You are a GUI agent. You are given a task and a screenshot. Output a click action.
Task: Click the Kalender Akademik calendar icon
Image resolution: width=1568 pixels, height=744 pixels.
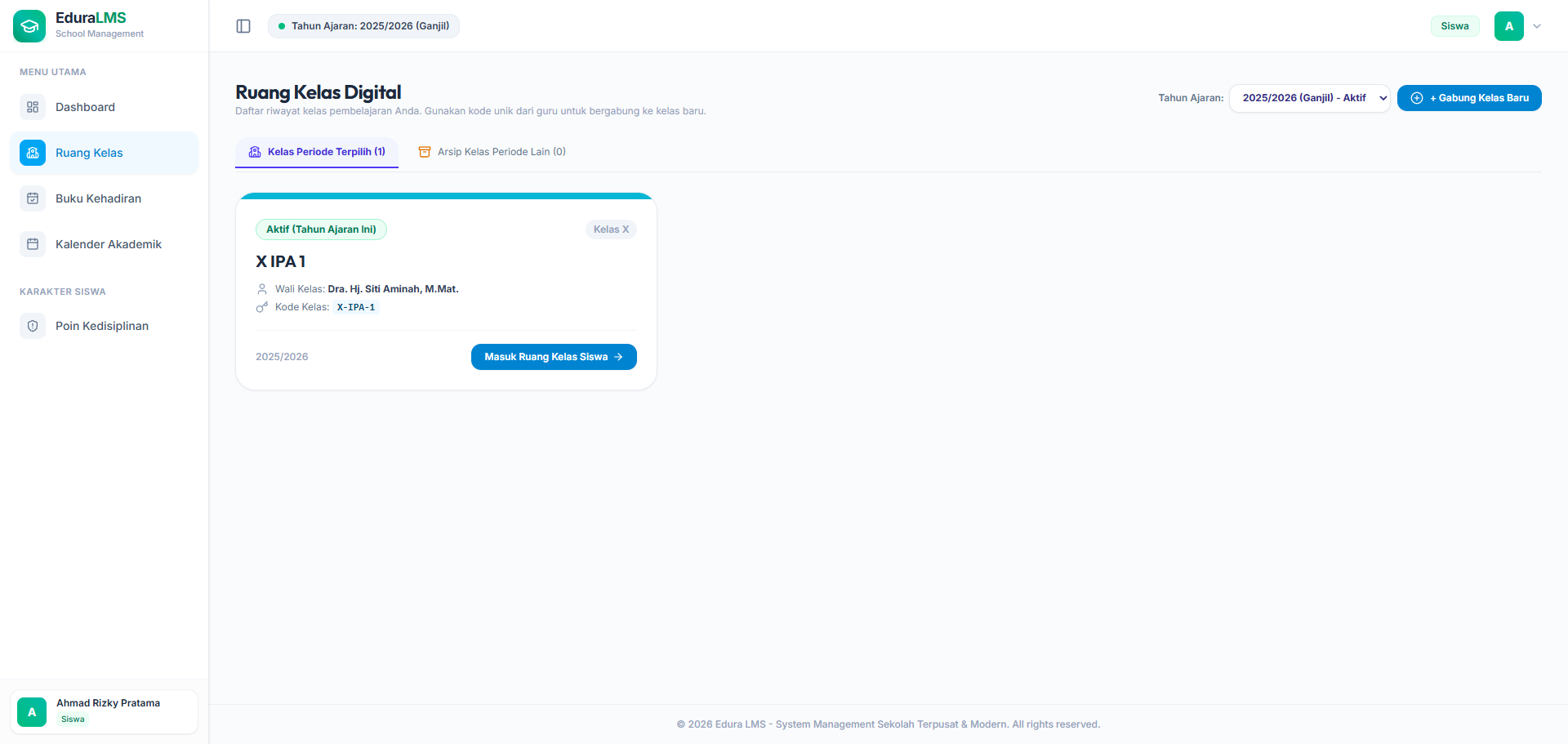(33, 244)
